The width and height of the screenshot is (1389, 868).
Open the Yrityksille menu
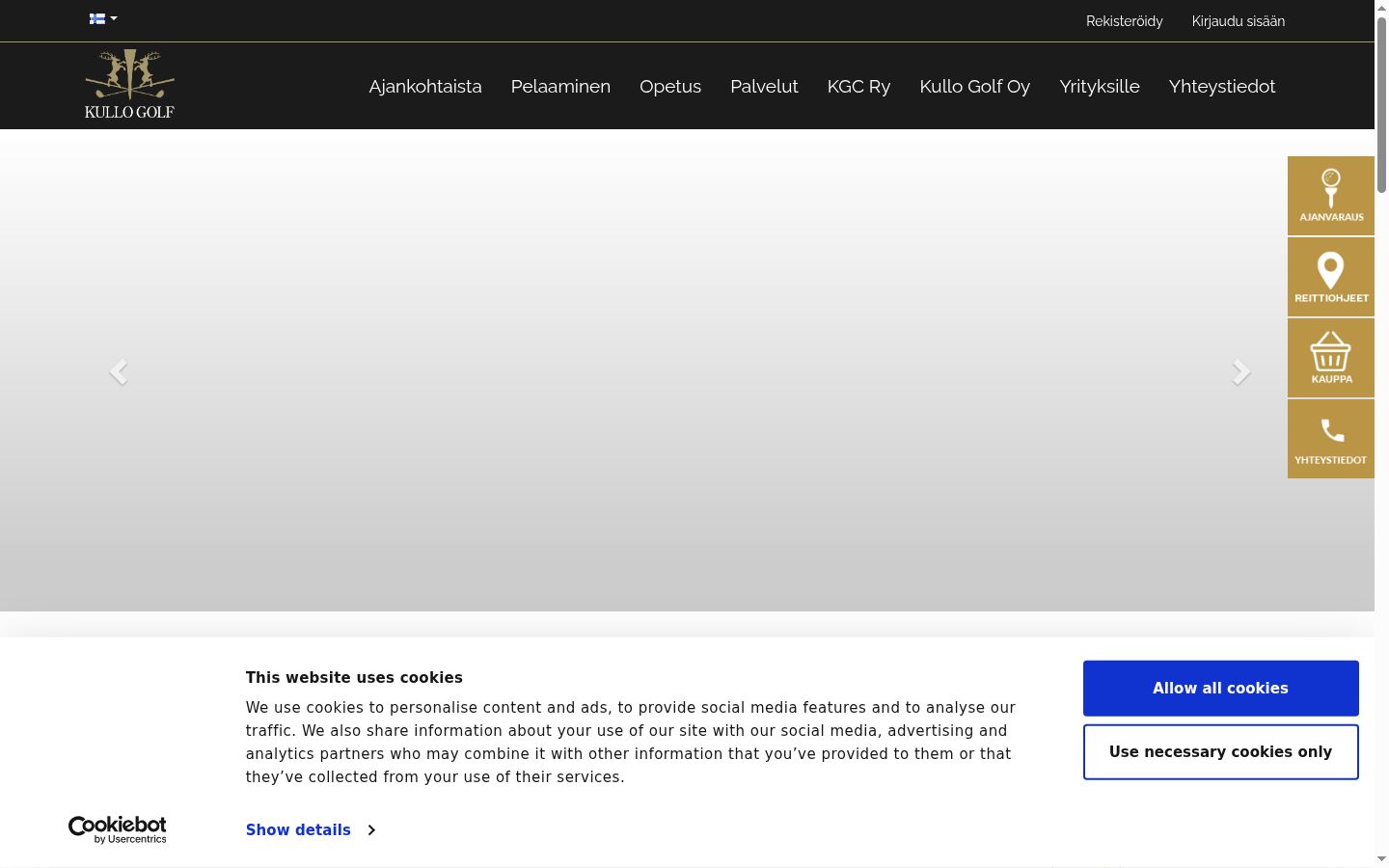[1100, 86]
